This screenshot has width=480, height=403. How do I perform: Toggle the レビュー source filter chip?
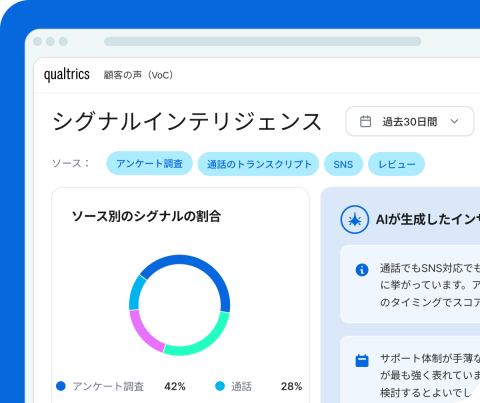tap(396, 164)
